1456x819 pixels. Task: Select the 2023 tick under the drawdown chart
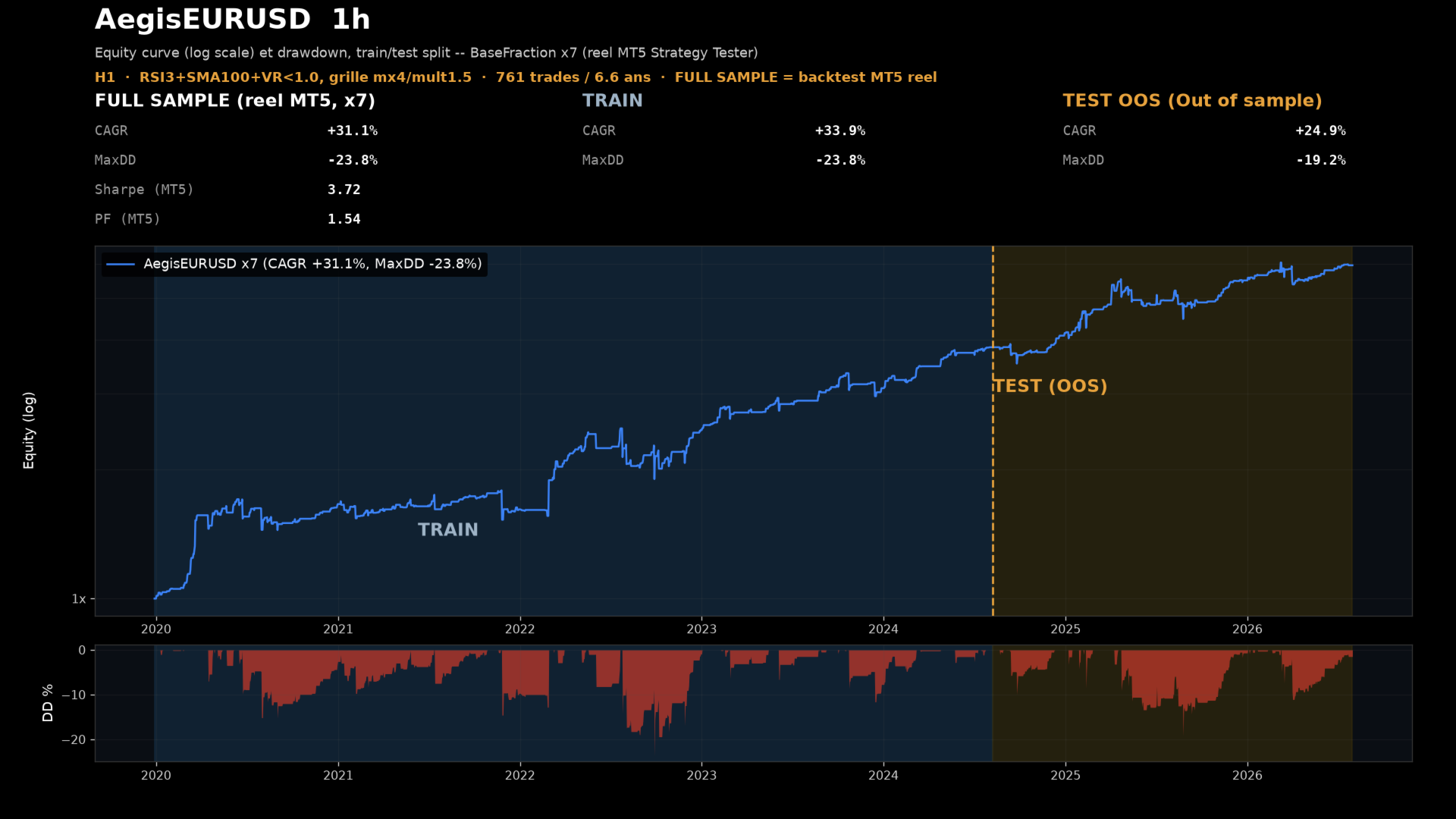click(701, 775)
